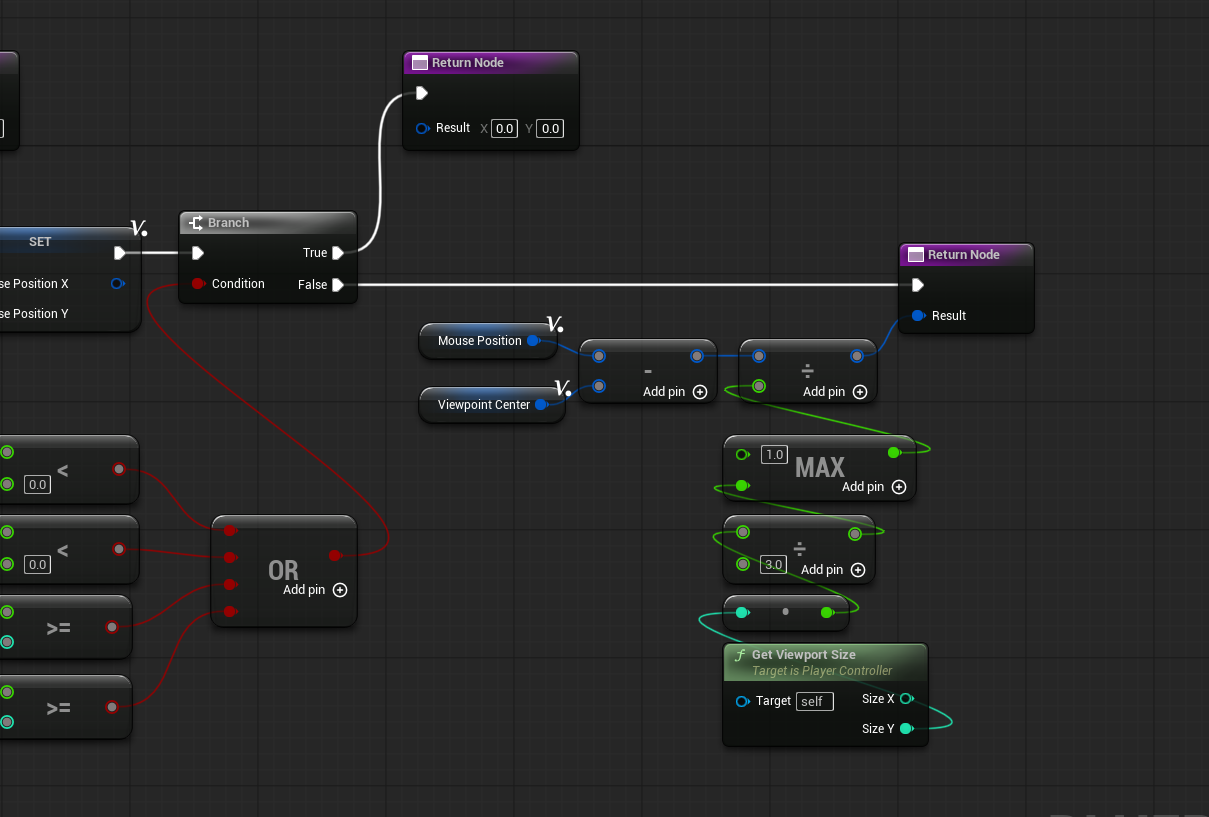Screen dimensions: 1209x817
Task: Click the red Condition pin on Branch
Action: tap(198, 284)
